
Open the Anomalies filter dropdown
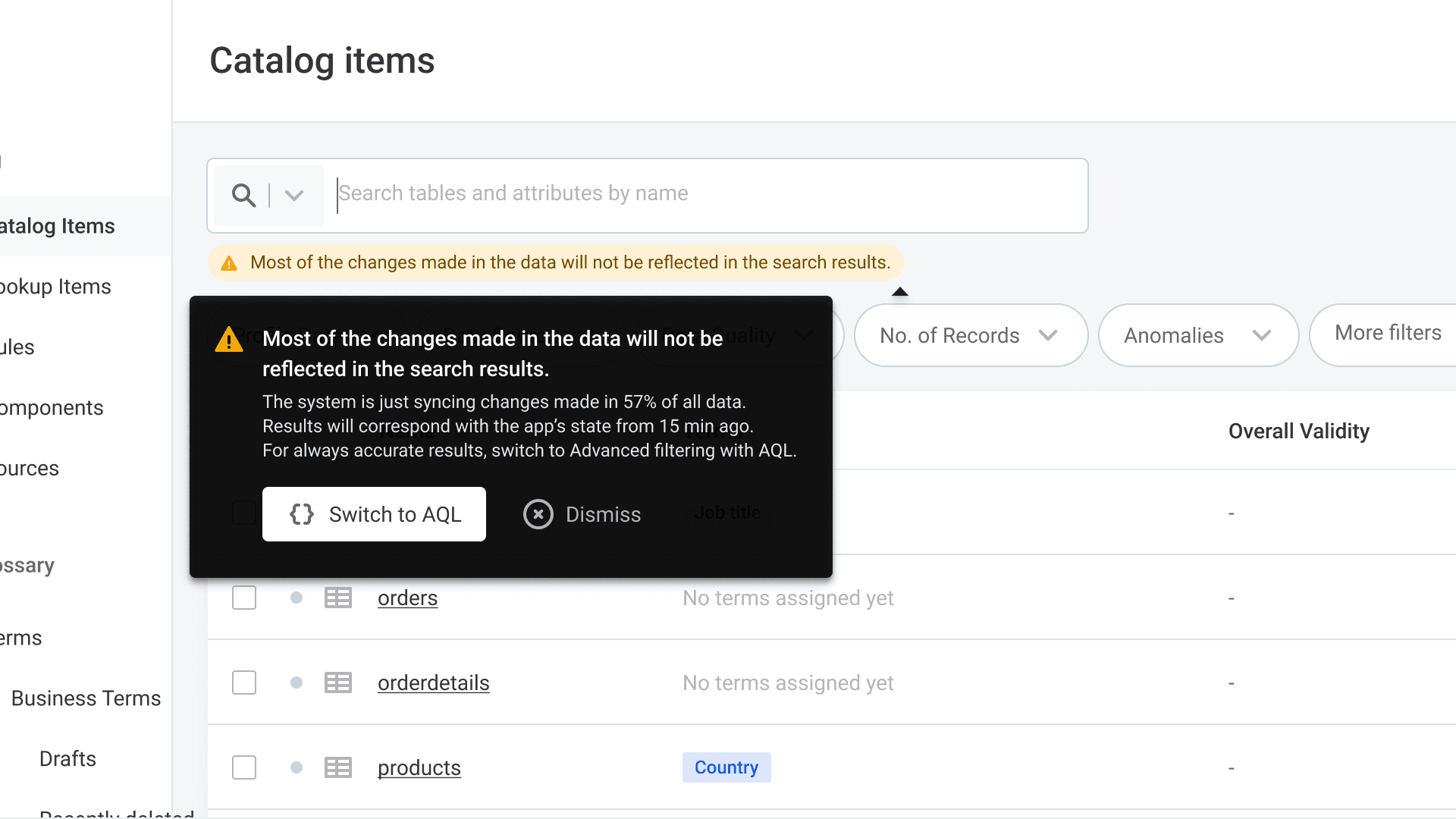[x=1197, y=336]
